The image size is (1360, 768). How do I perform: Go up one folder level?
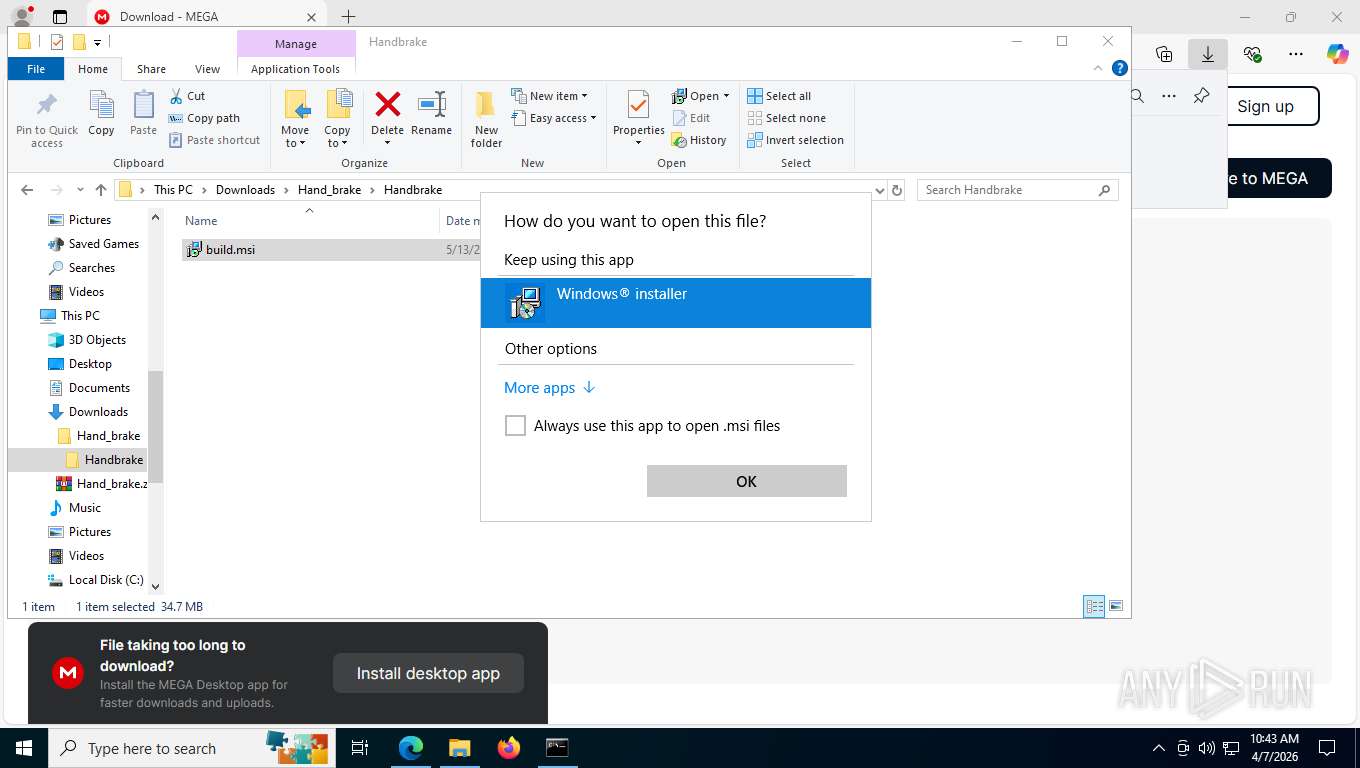101,190
